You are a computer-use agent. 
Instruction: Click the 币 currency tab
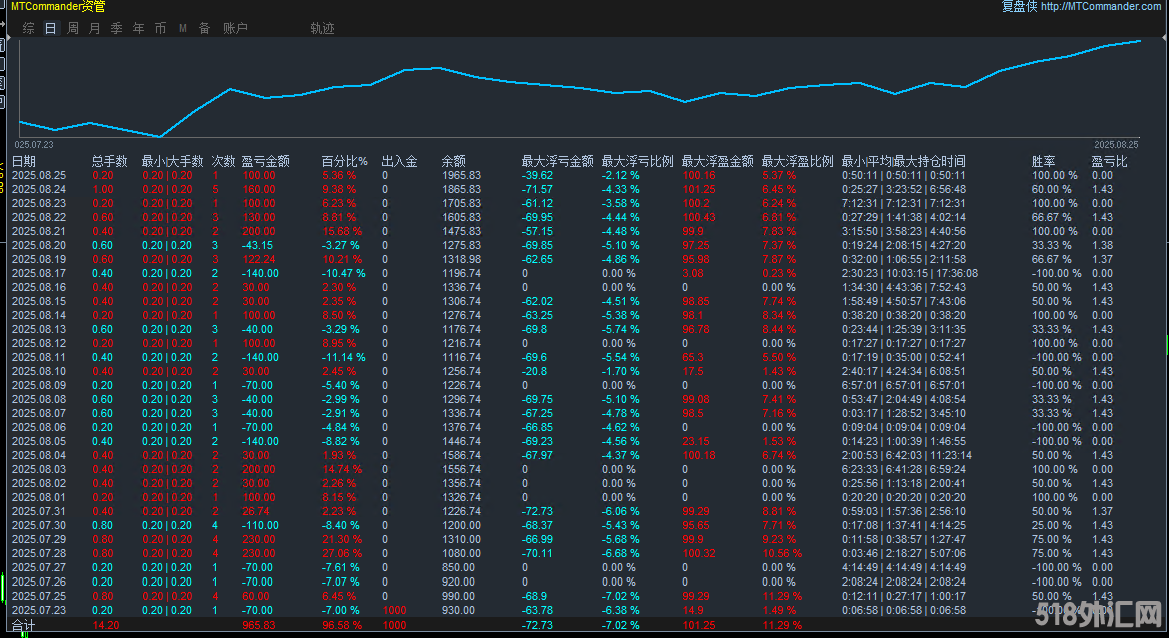click(x=161, y=28)
